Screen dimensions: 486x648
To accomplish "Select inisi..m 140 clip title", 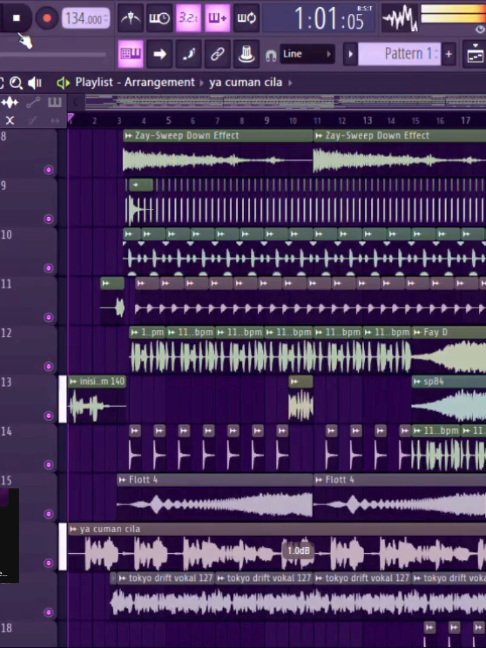I will pos(102,381).
